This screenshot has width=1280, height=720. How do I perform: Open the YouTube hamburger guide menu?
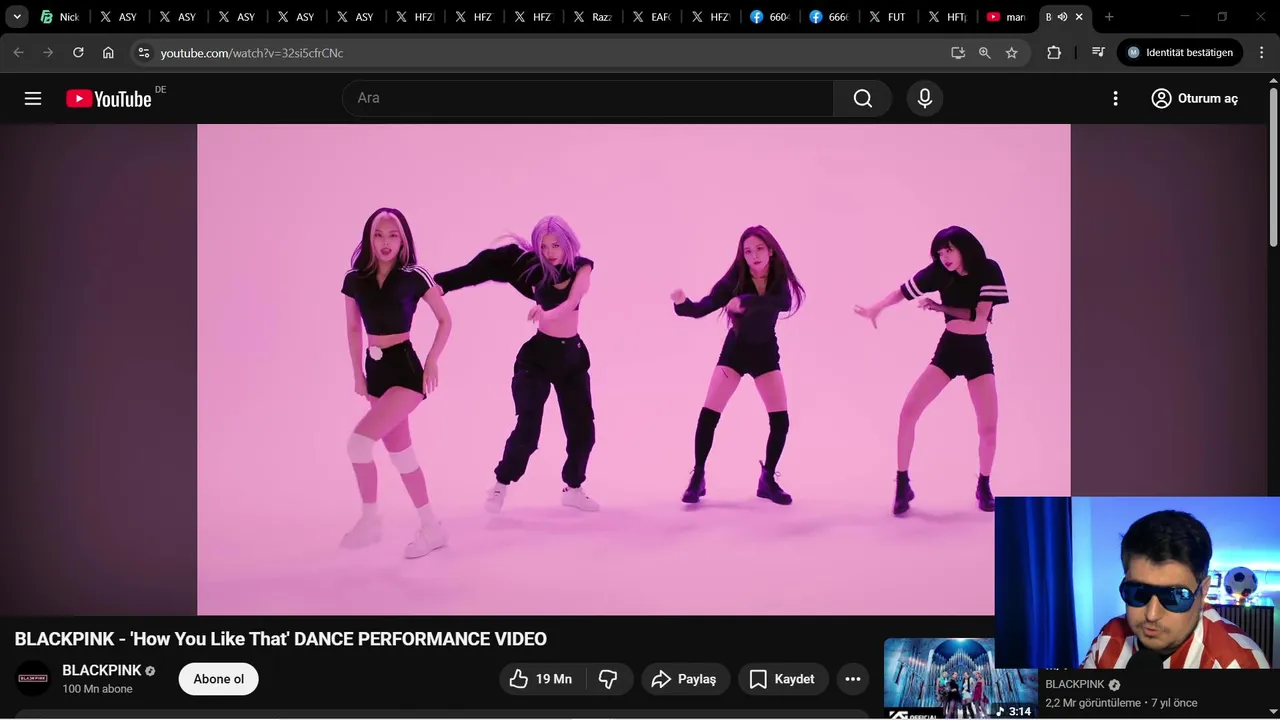tap(33, 98)
